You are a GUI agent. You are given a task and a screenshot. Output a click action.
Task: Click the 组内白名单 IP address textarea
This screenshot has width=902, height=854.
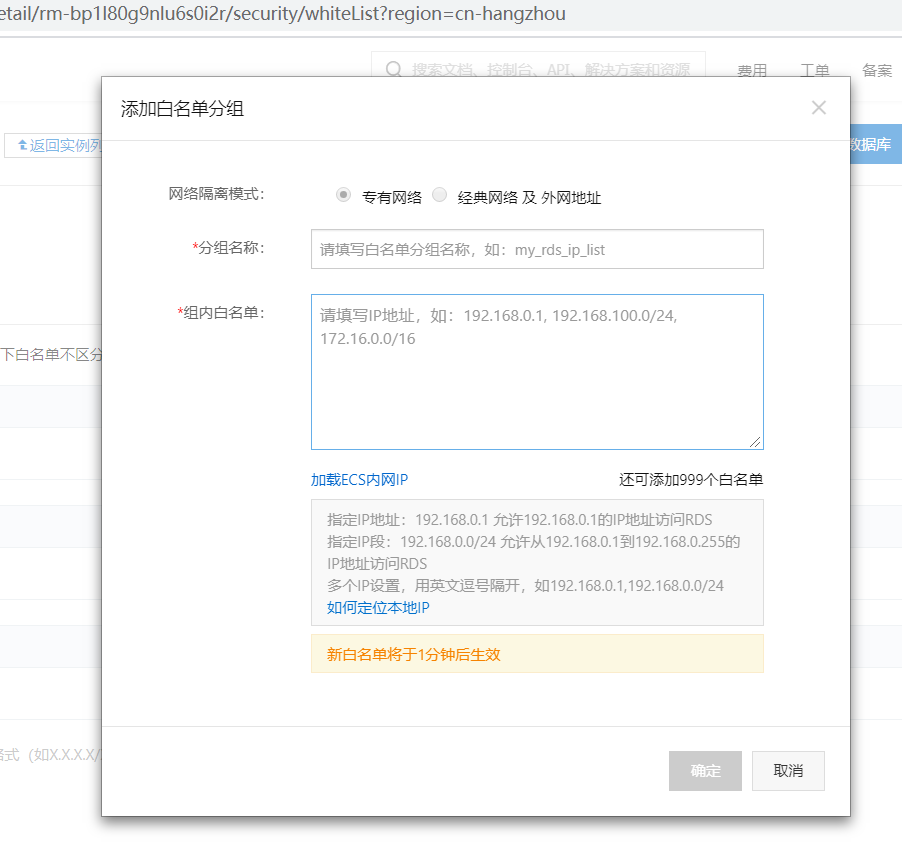coord(537,370)
